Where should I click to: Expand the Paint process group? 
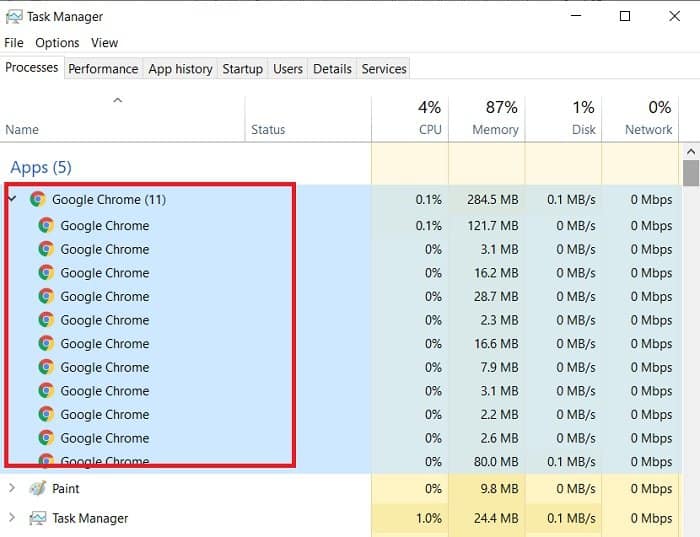point(12,488)
